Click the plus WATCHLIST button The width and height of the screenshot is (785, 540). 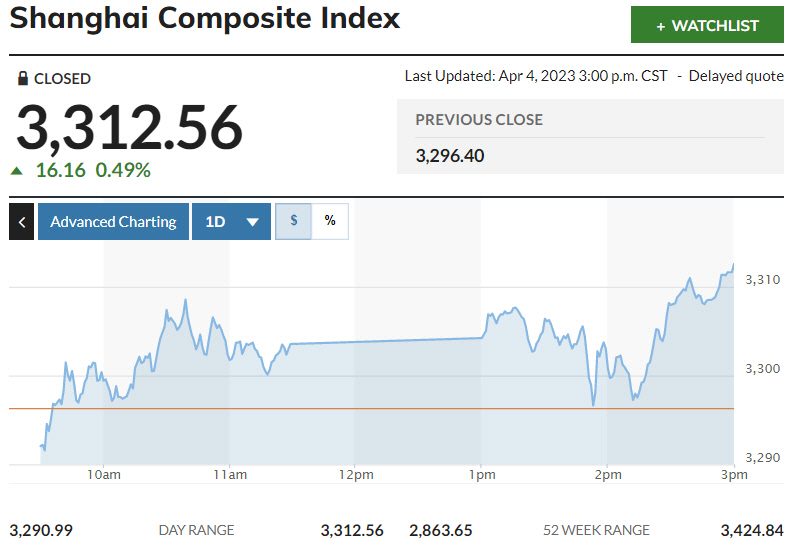point(706,26)
